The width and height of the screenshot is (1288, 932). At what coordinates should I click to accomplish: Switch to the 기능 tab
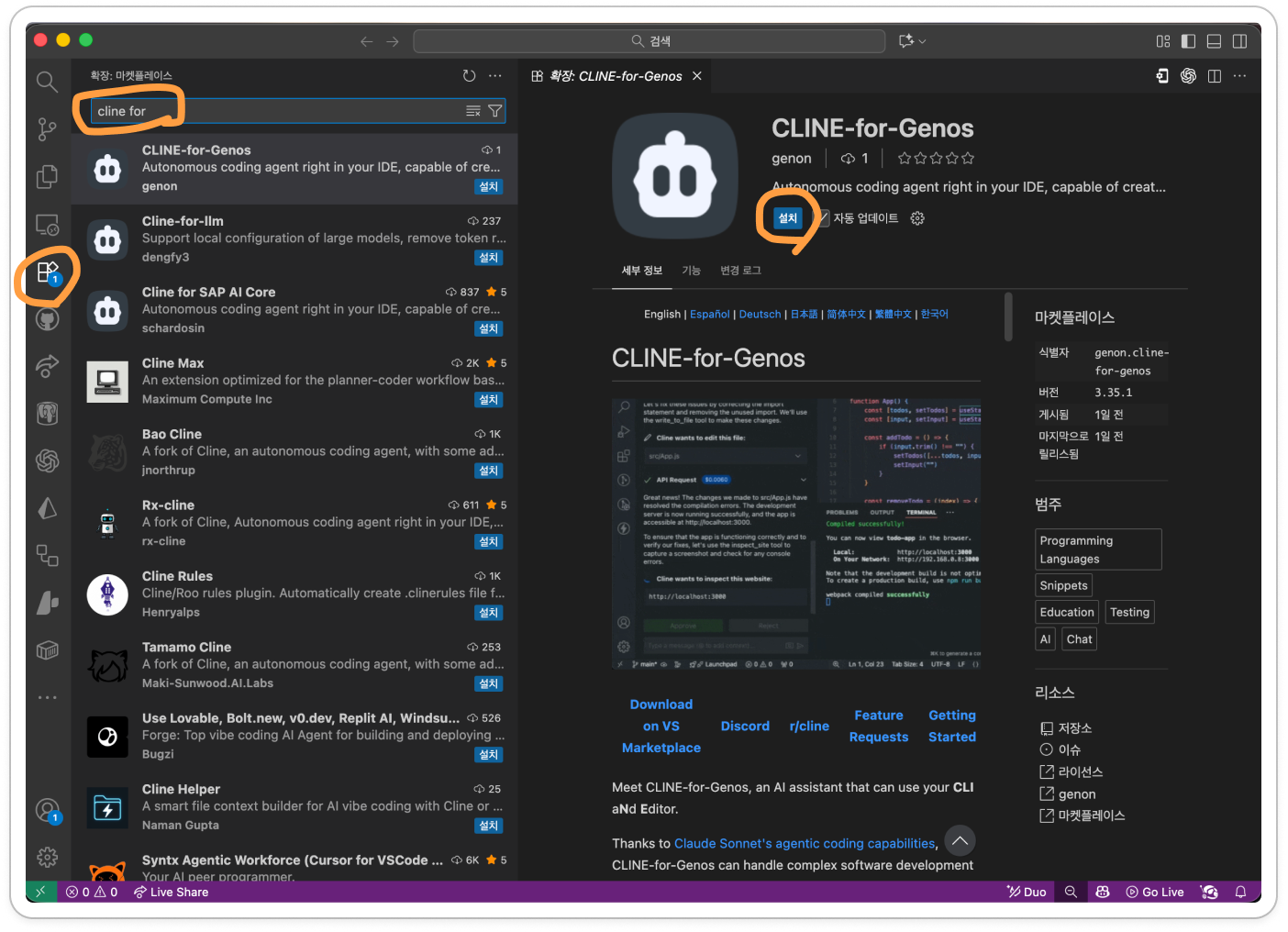(691, 271)
